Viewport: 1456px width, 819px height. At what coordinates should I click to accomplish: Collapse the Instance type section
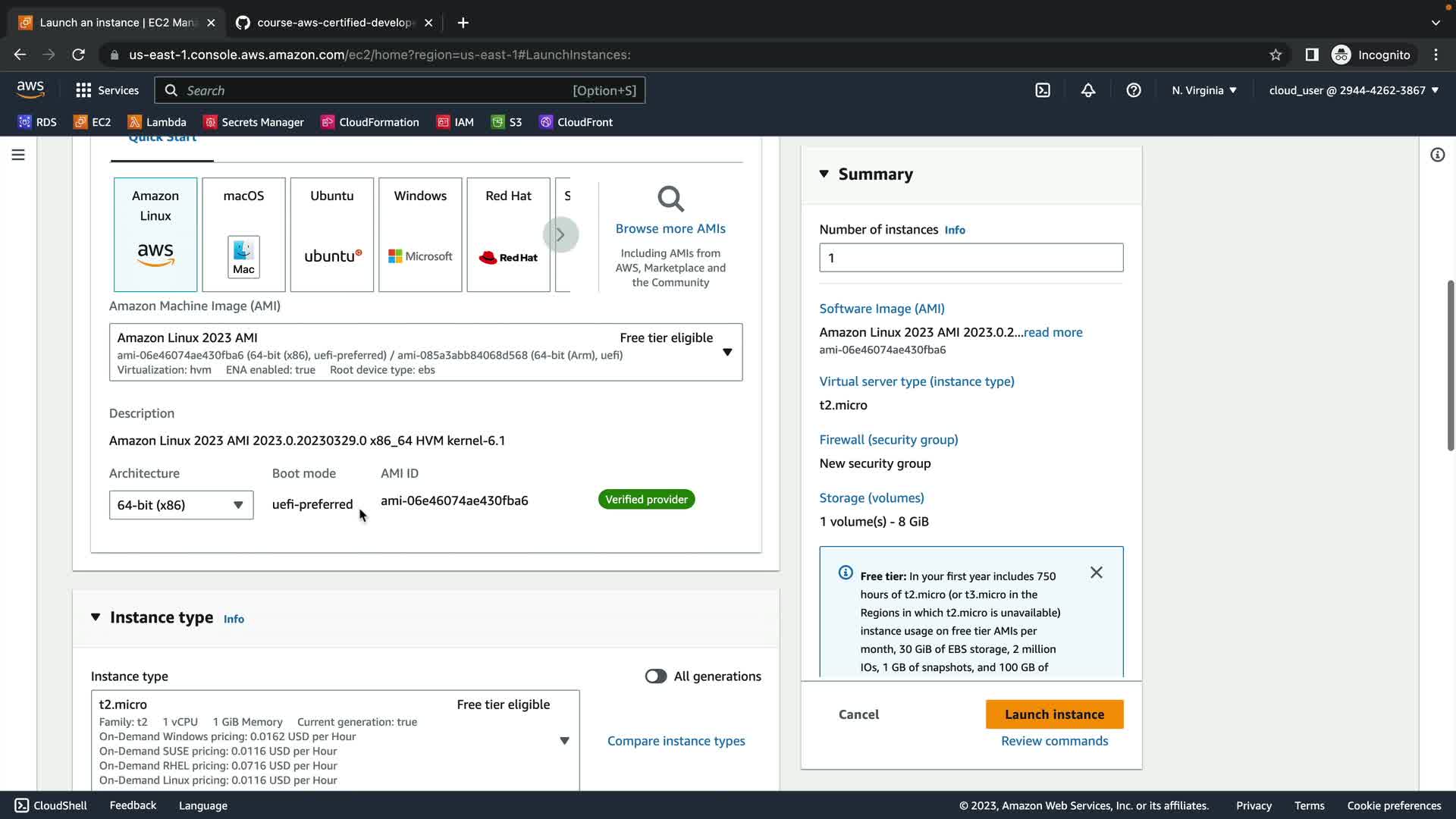96,617
